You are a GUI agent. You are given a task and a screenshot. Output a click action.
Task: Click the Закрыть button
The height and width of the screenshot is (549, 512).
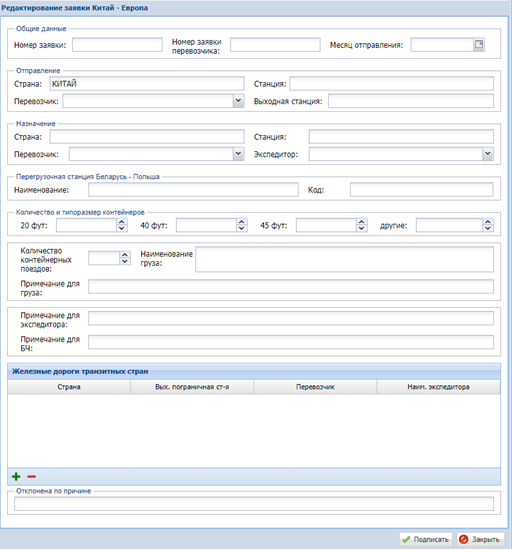click(480, 539)
